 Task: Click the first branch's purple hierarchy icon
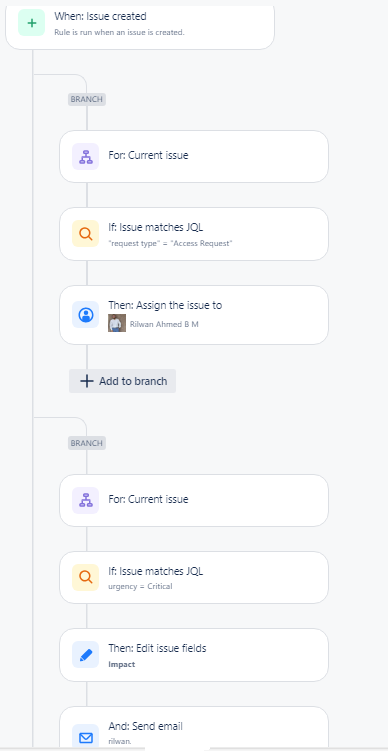pos(86,156)
